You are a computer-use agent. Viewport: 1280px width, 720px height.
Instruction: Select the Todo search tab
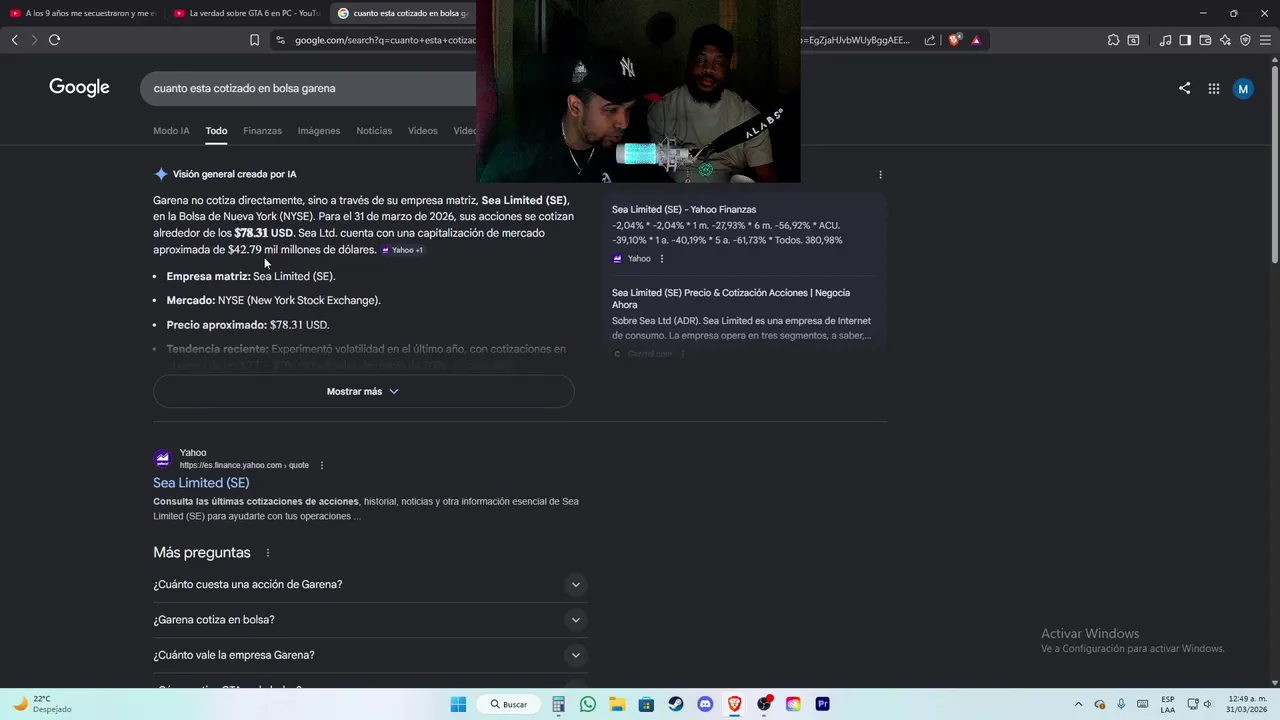[x=216, y=131]
